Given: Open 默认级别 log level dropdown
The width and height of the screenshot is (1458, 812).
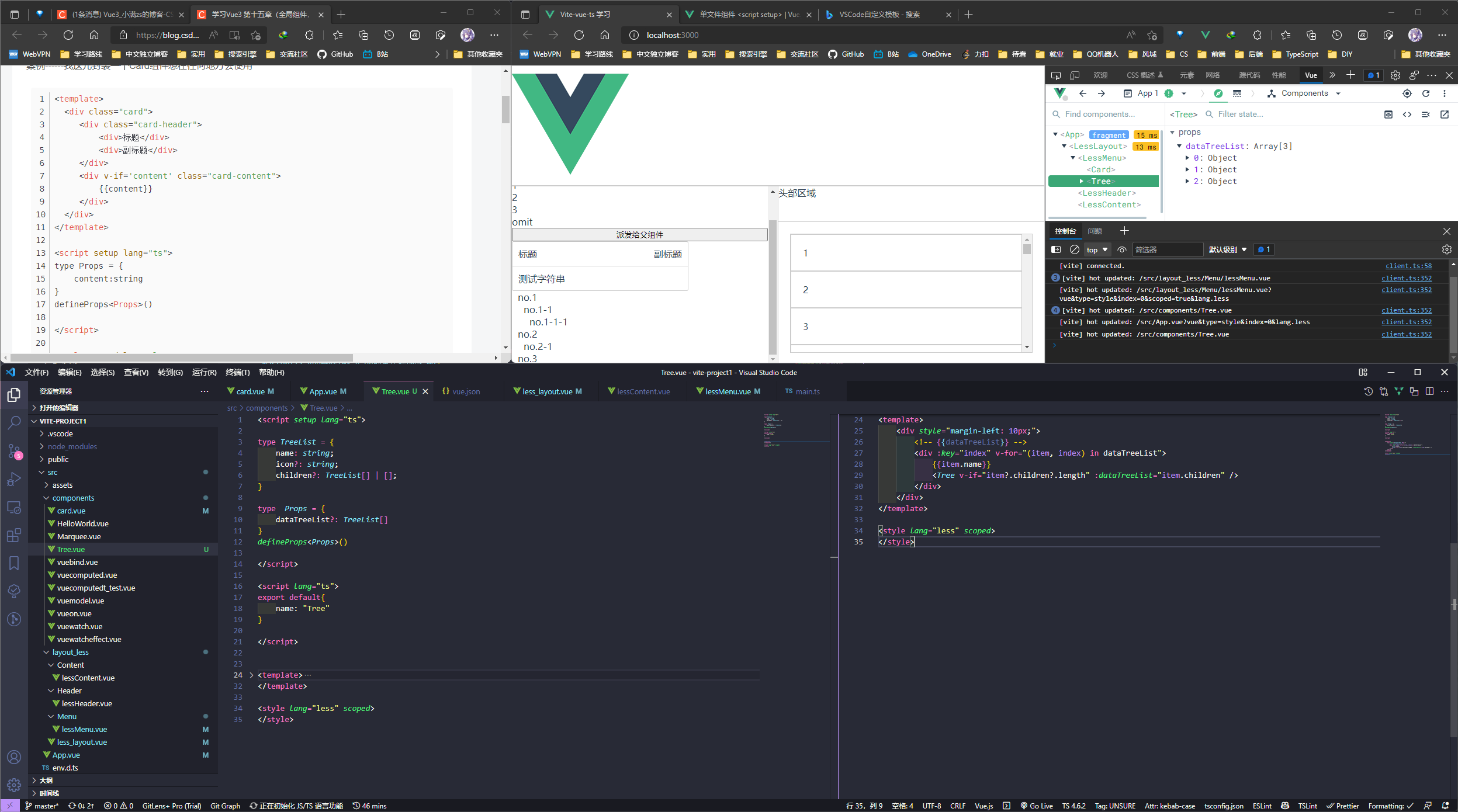Looking at the screenshot, I should (1228, 249).
